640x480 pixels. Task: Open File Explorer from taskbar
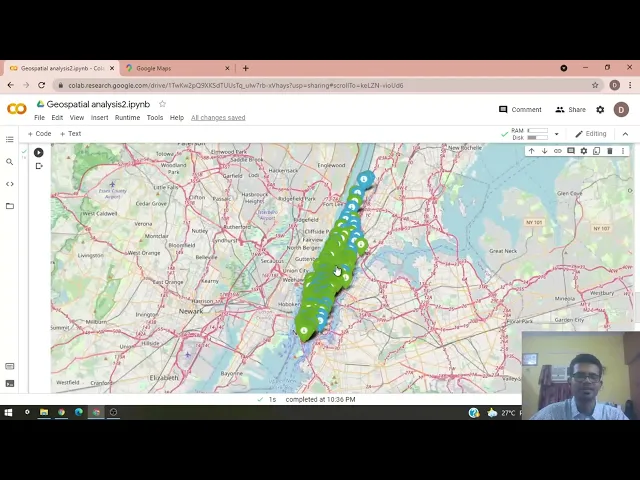[44, 412]
